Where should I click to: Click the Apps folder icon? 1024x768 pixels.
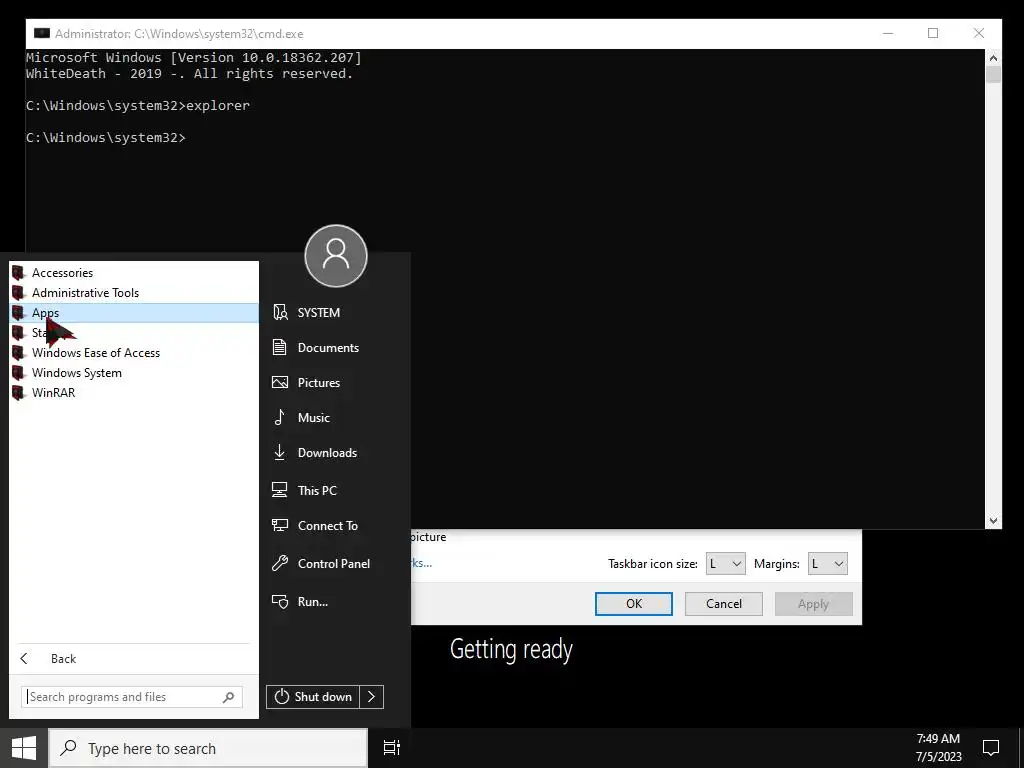(18, 313)
